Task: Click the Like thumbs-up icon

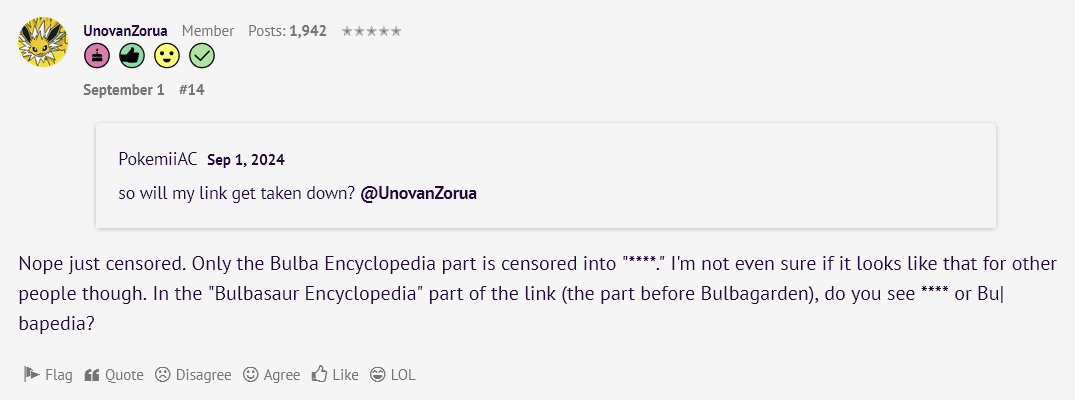Action: [319, 375]
